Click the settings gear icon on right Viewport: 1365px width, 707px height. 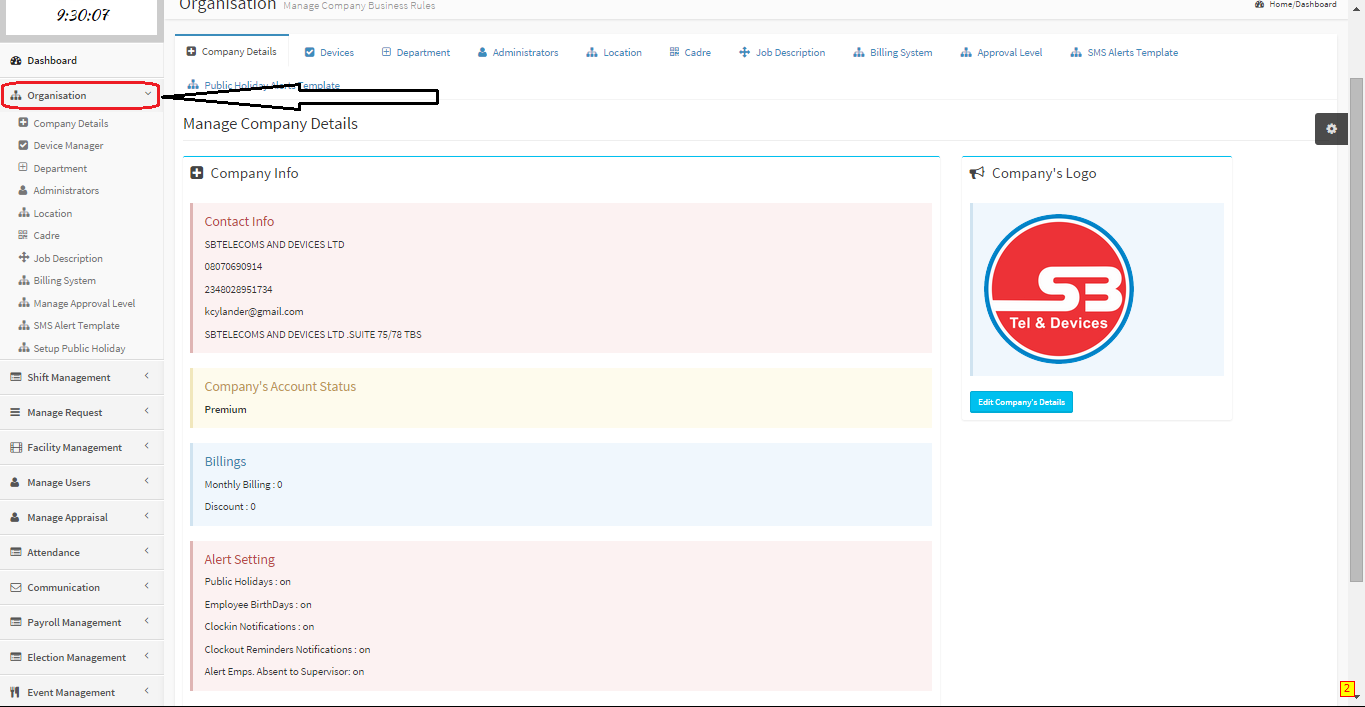(1331, 129)
